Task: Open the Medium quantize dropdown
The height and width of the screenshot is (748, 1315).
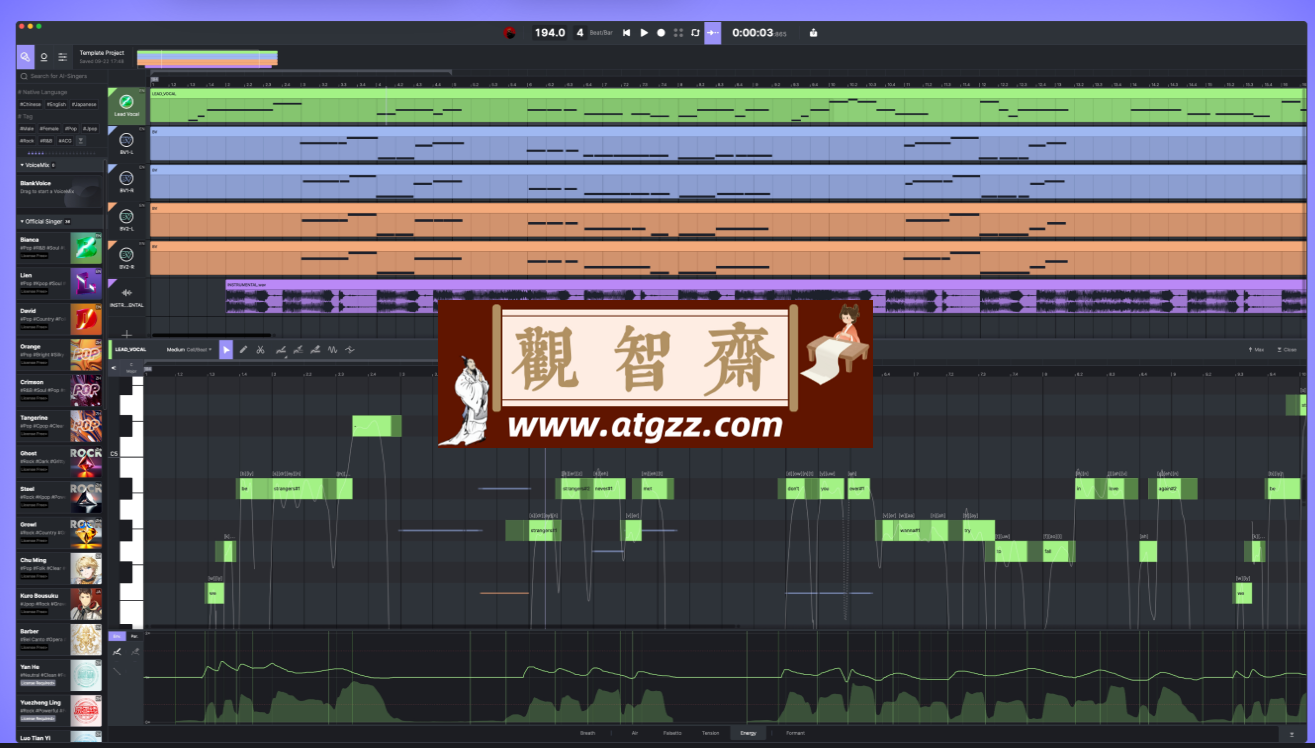Action: pos(188,350)
